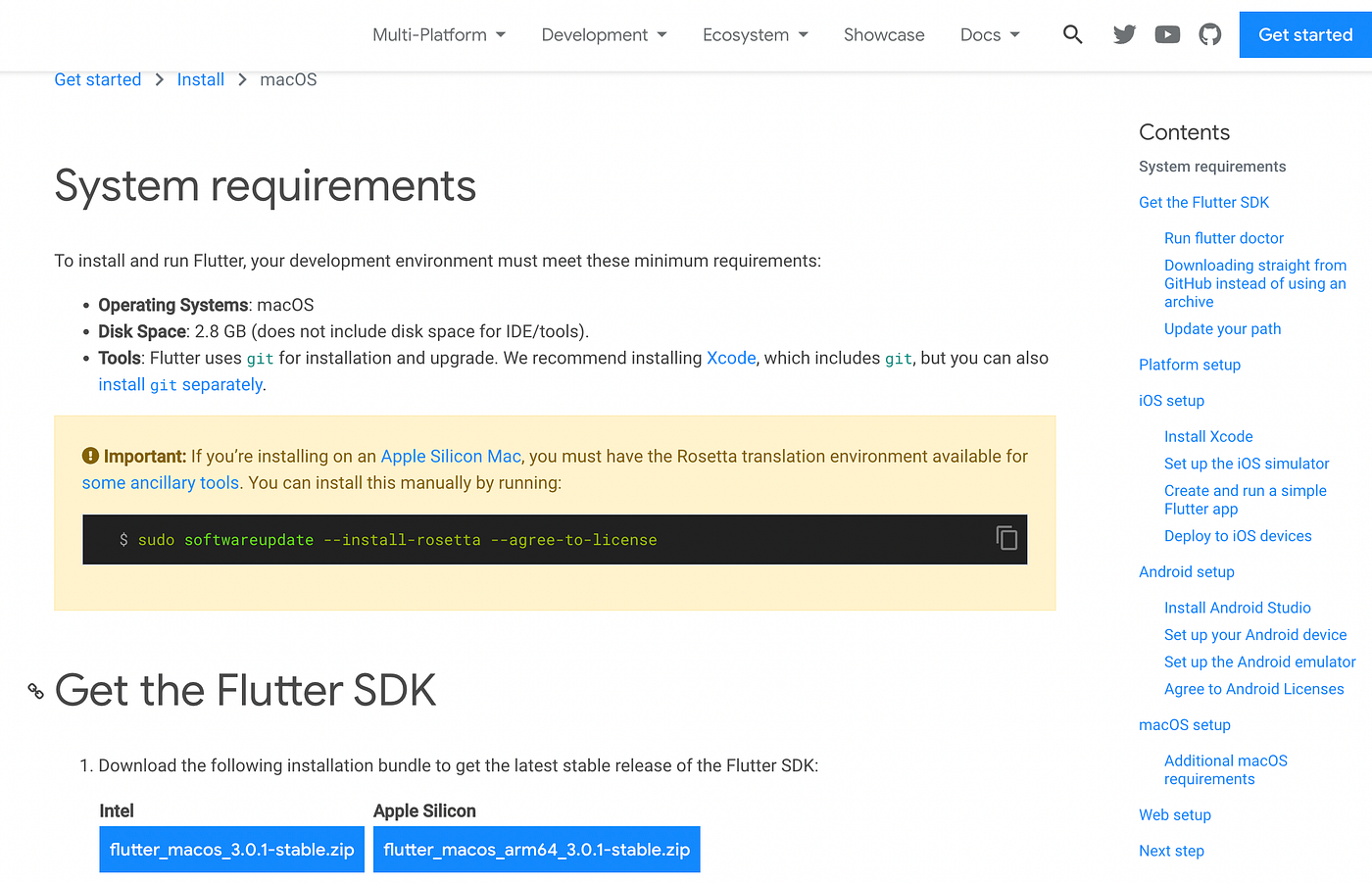The image size is (1372, 883).
Task: Open the Xcode link
Action: 731,358
